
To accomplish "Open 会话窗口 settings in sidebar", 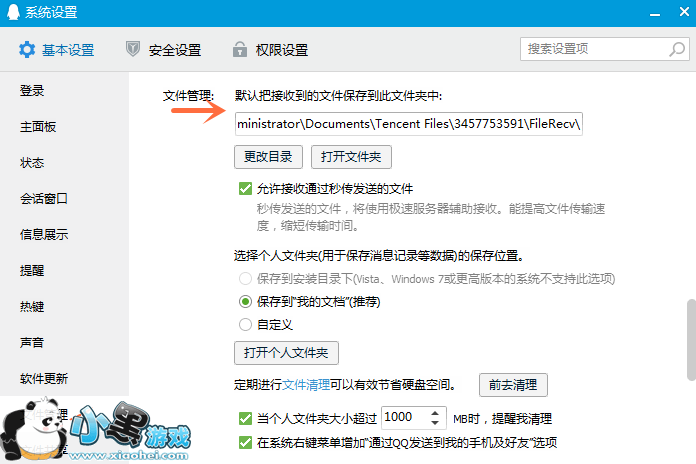I will (44, 198).
